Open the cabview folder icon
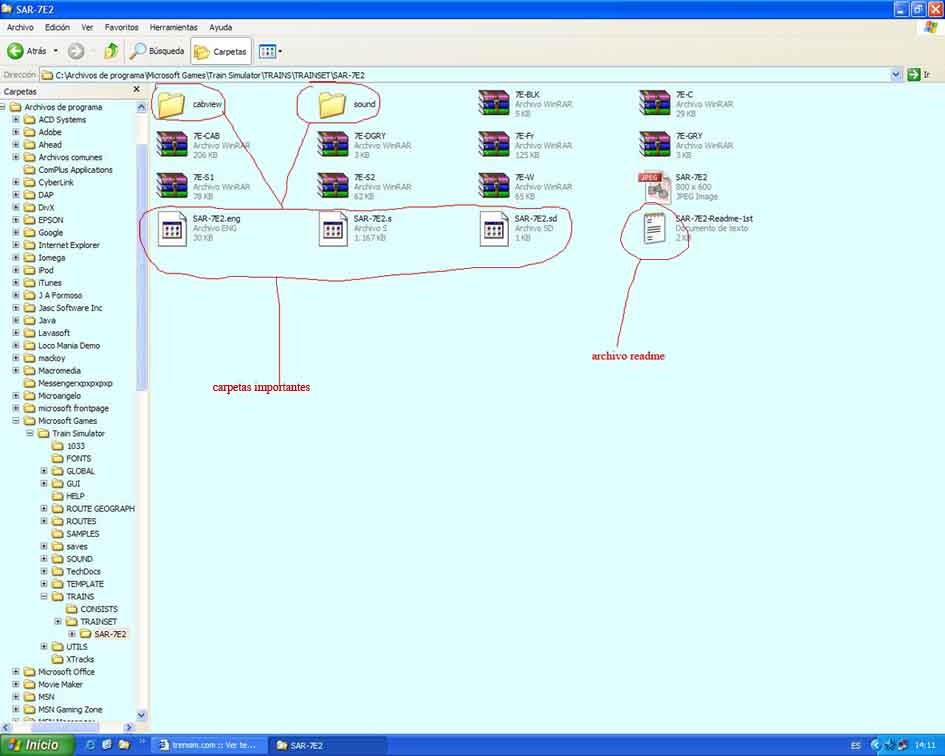Viewport: 945px width, 756px height. [x=172, y=104]
